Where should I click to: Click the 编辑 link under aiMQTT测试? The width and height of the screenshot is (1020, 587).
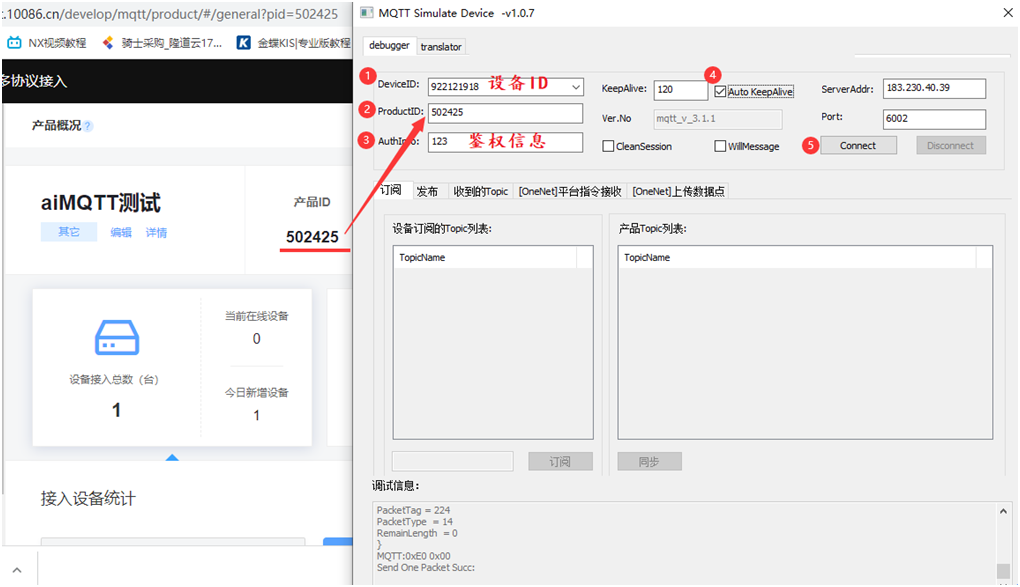click(x=121, y=232)
